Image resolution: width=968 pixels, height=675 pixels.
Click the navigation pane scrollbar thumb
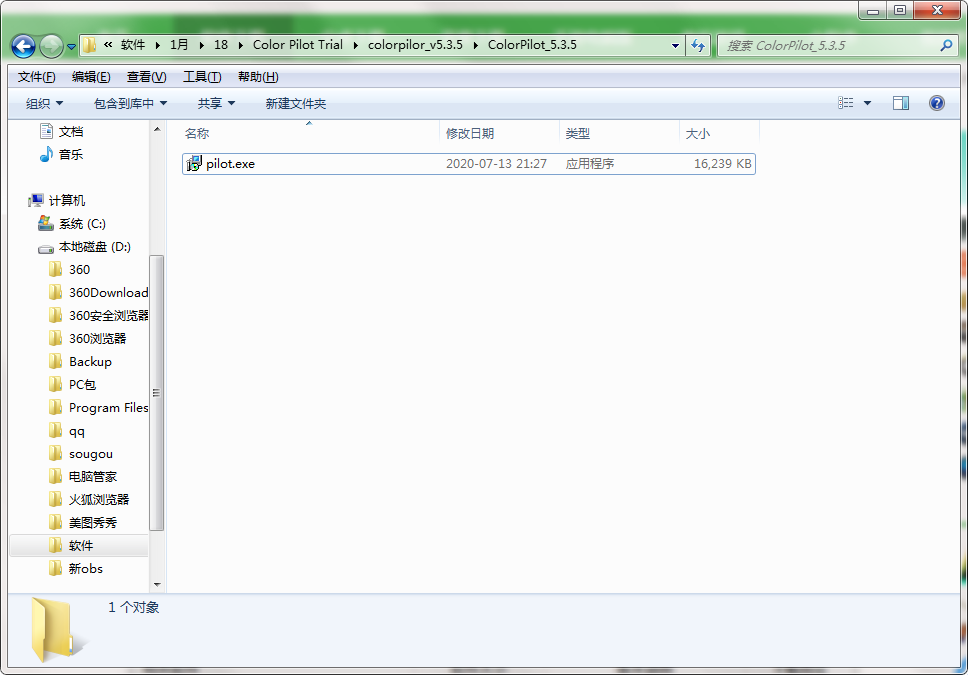click(157, 393)
